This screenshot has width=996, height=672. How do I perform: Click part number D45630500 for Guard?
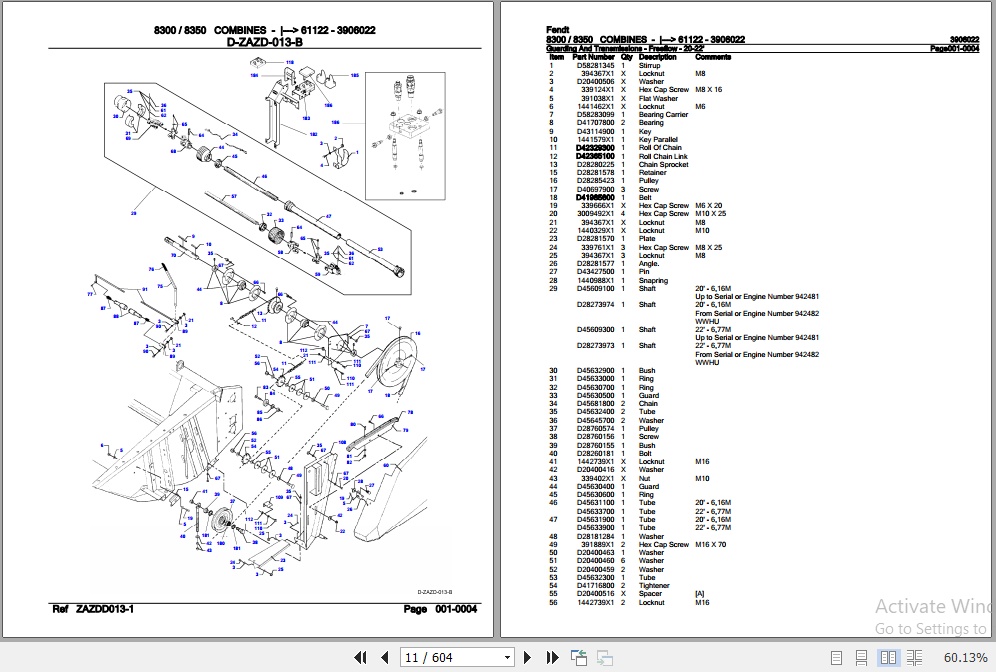coord(595,396)
